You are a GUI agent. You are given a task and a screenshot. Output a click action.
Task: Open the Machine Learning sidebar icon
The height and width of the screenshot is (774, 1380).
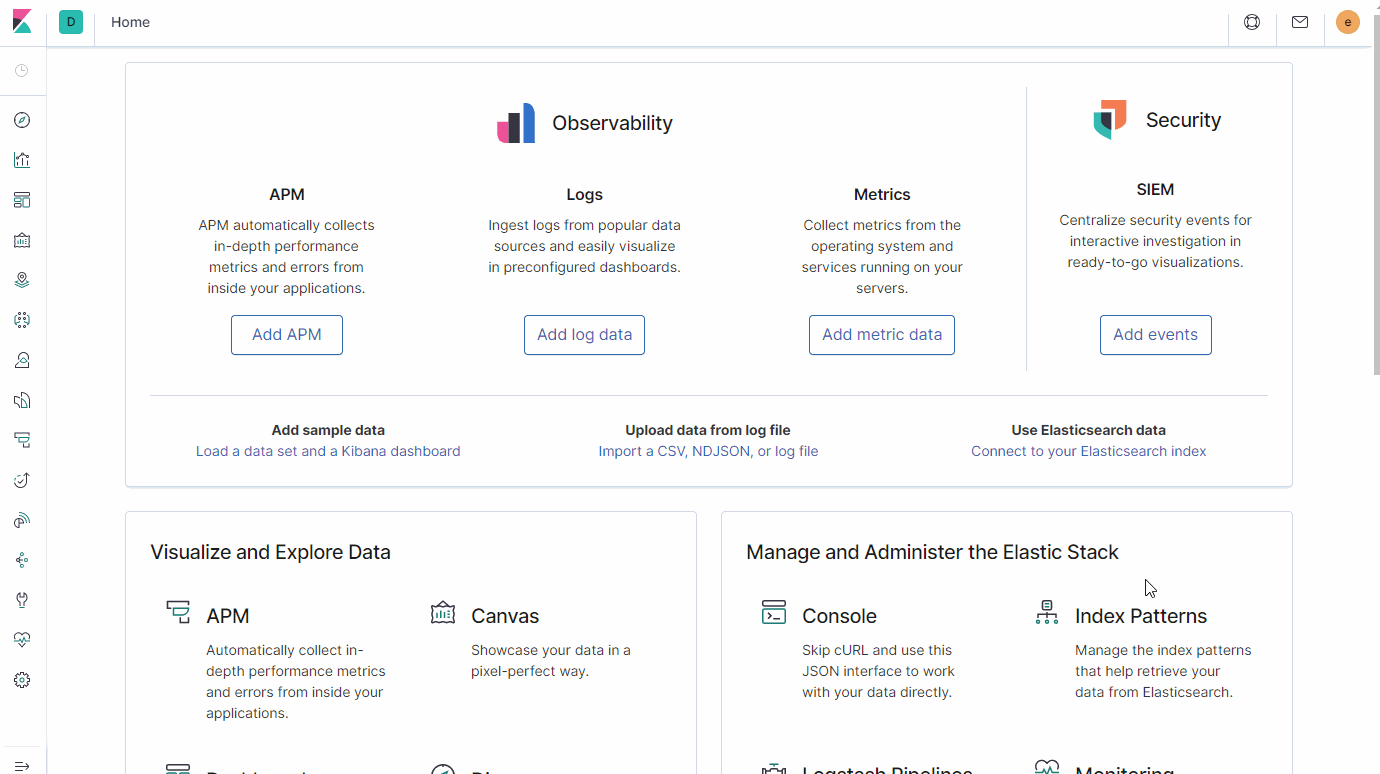22,319
